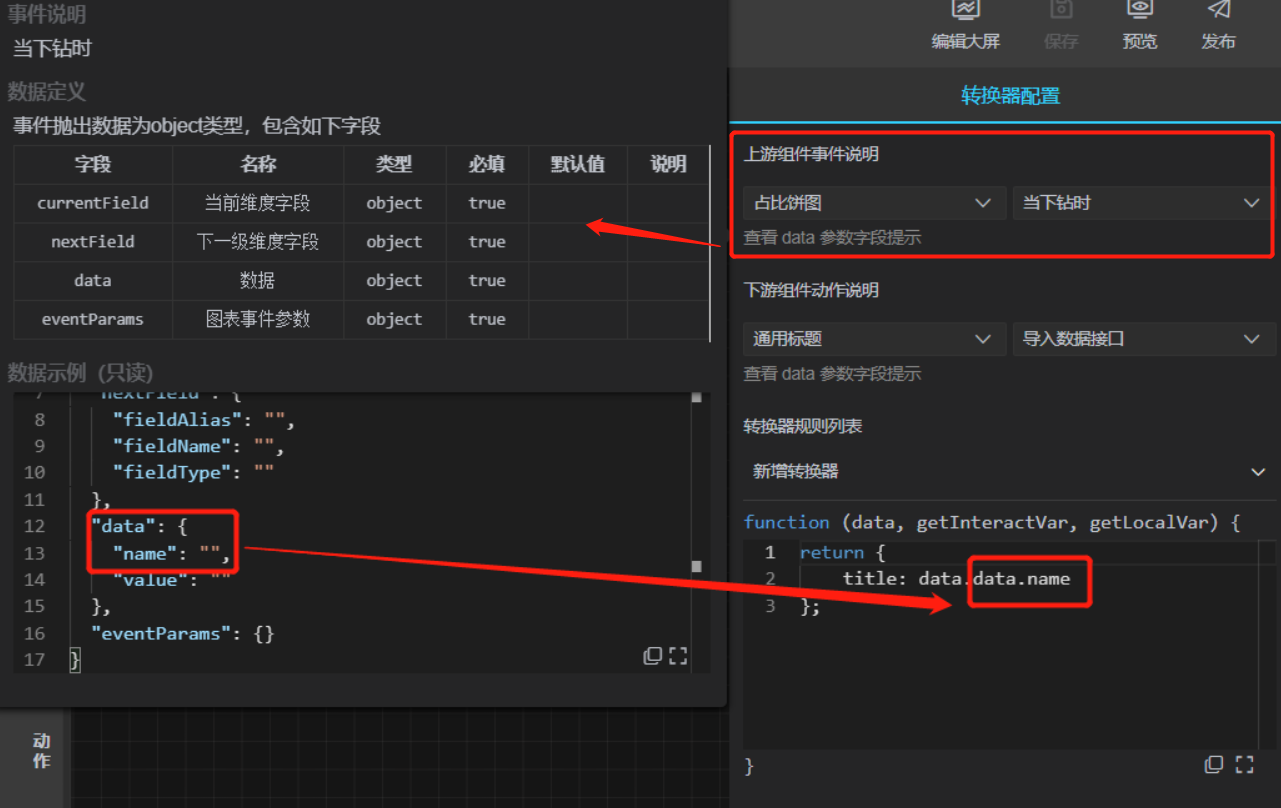Viewport: 1281px width, 808px height.
Task: Click the 数据示例 (只读) heading
Action: (x=80, y=373)
